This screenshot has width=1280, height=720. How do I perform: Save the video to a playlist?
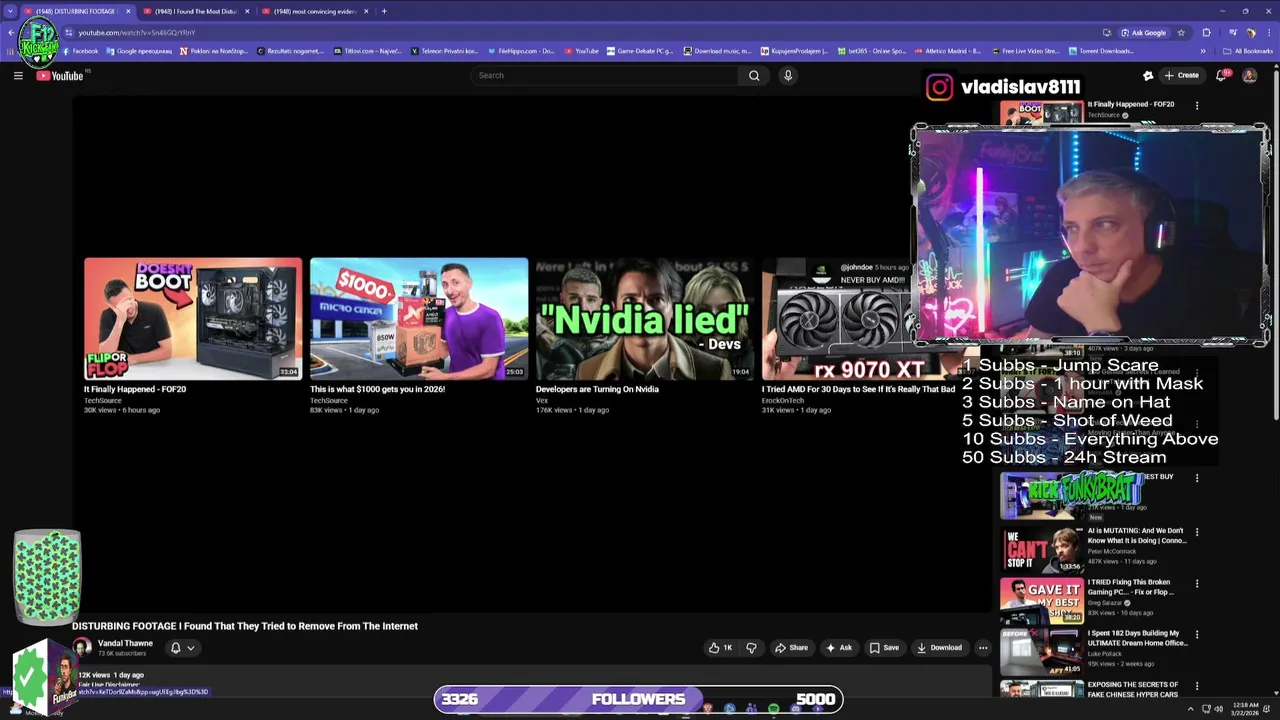click(x=884, y=648)
